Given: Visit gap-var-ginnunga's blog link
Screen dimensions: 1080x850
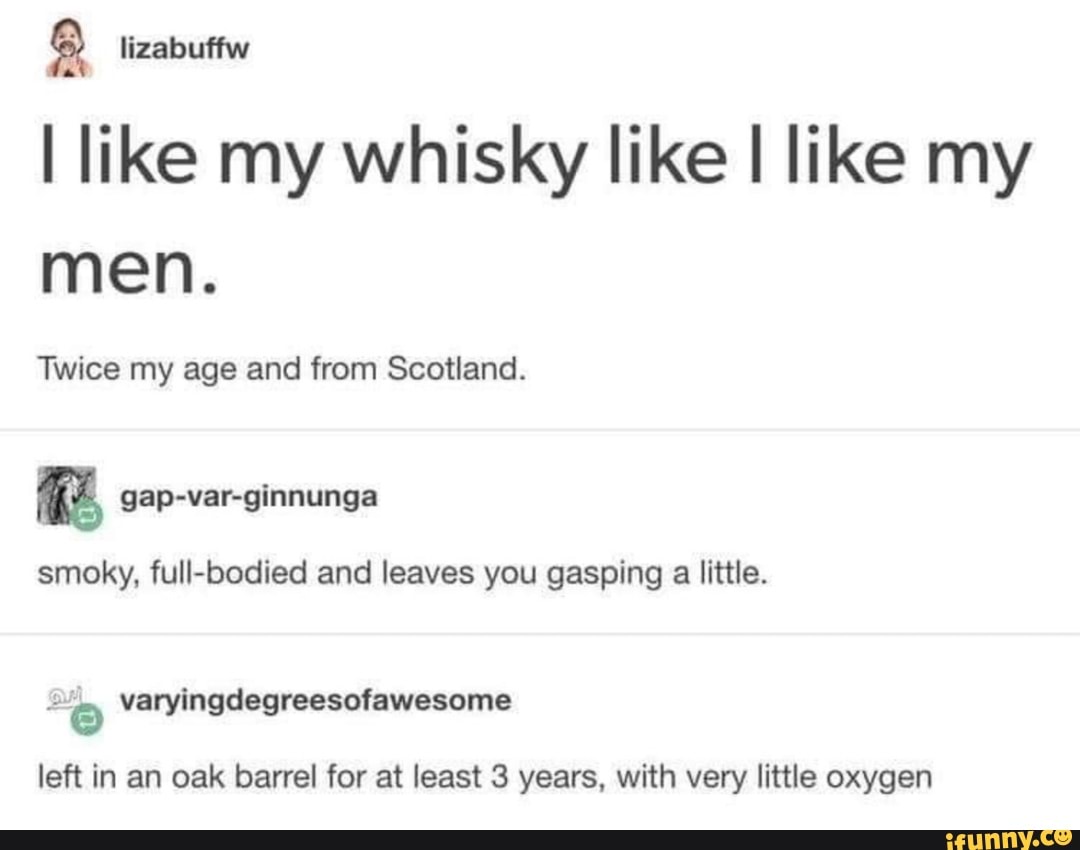Looking at the screenshot, I should click(x=249, y=497).
